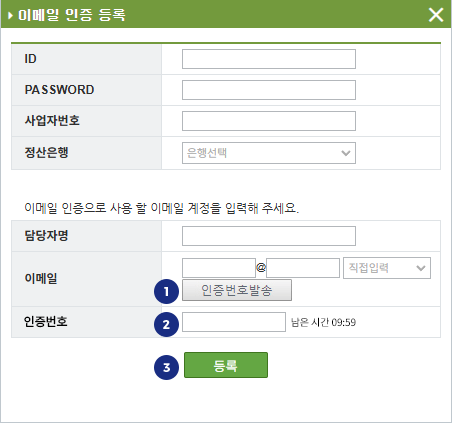Click the email domain field after @

click(x=303, y=268)
